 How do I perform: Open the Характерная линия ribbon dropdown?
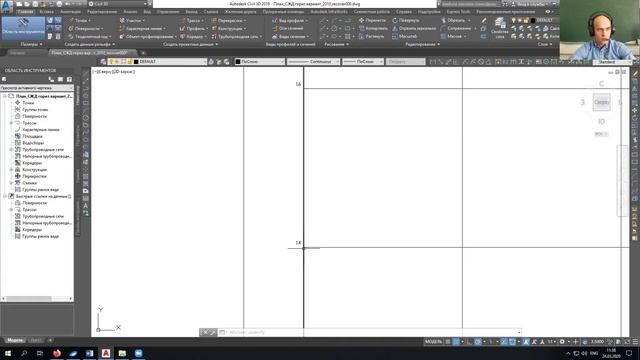142,29
